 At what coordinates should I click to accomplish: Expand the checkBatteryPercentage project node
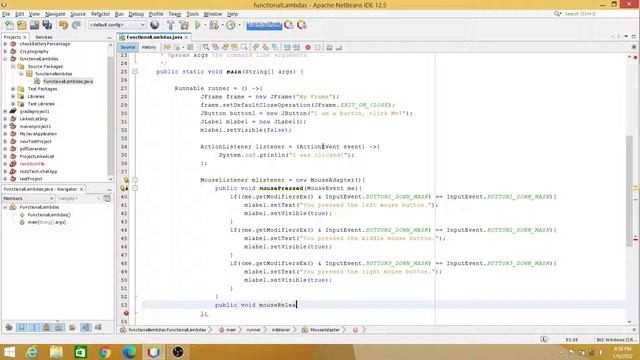click(5, 44)
